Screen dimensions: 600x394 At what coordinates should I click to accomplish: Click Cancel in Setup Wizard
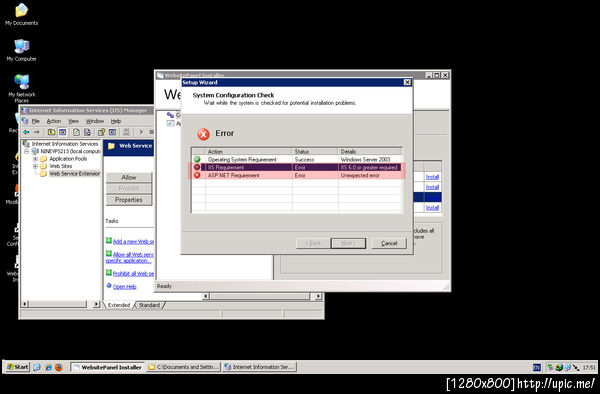[x=389, y=243]
